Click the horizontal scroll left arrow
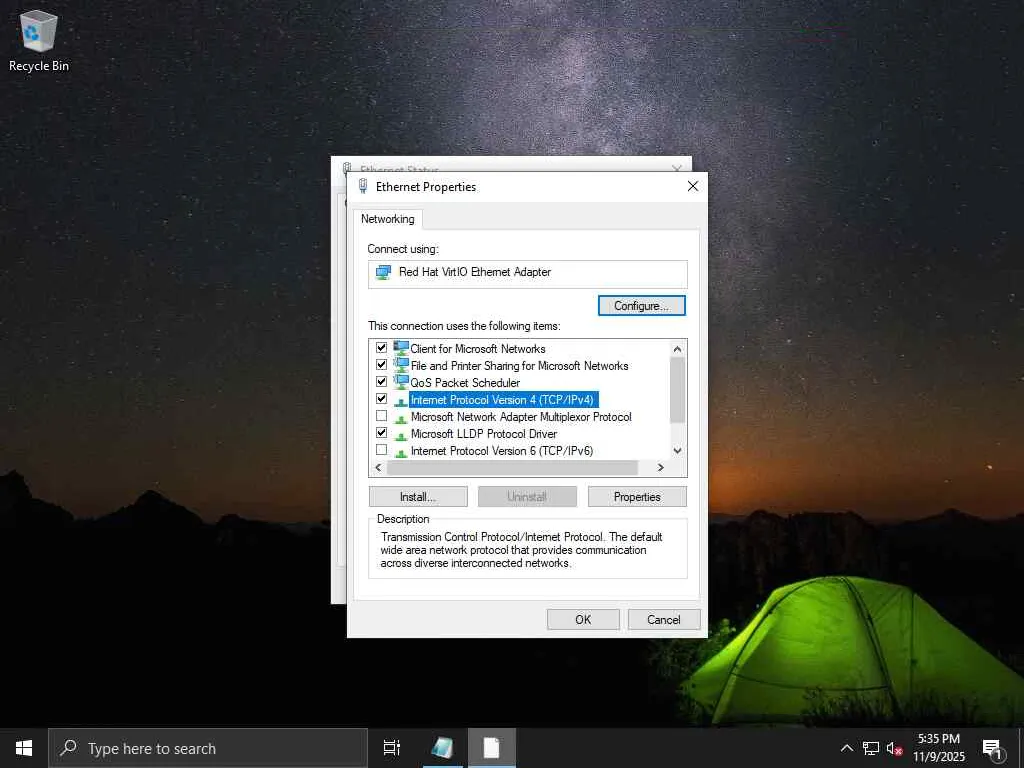The width and height of the screenshot is (1024, 768). (x=377, y=468)
